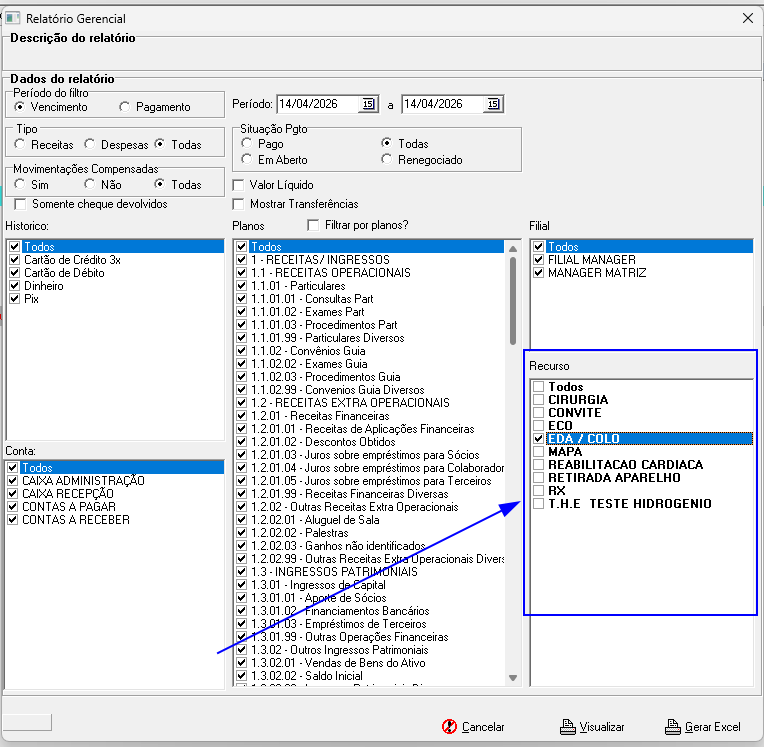Tick Mostrar Transferências option
This screenshot has height=747, width=764.
point(238,204)
